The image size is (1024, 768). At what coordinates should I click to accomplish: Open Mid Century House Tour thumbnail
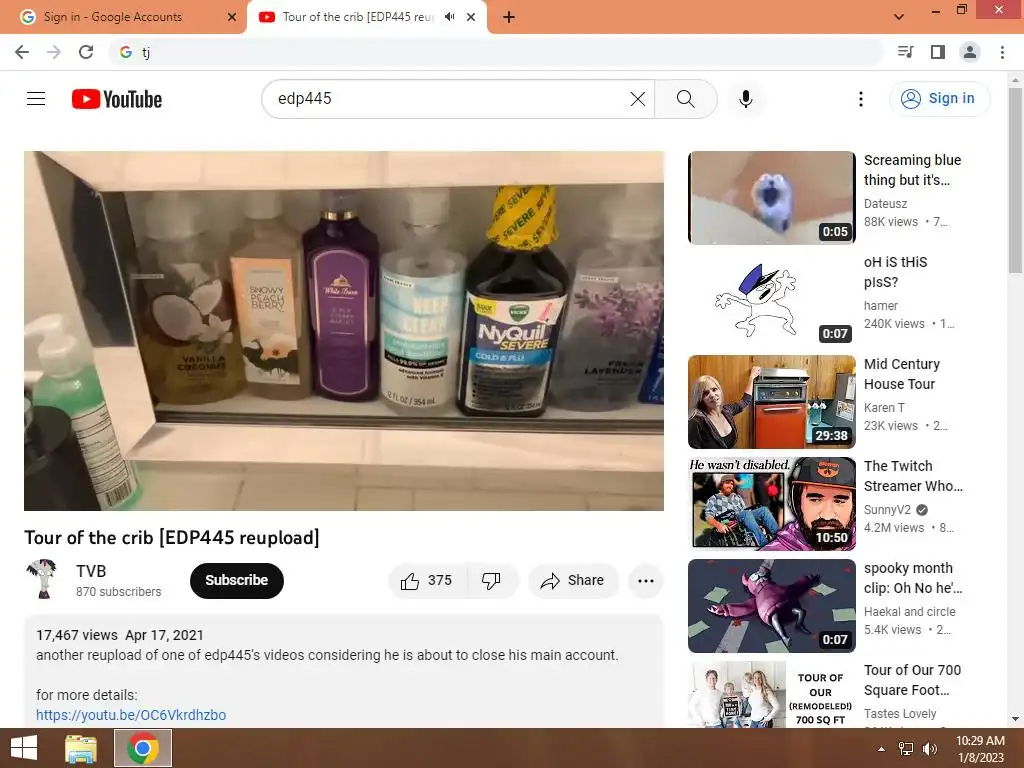pyautogui.click(x=771, y=402)
